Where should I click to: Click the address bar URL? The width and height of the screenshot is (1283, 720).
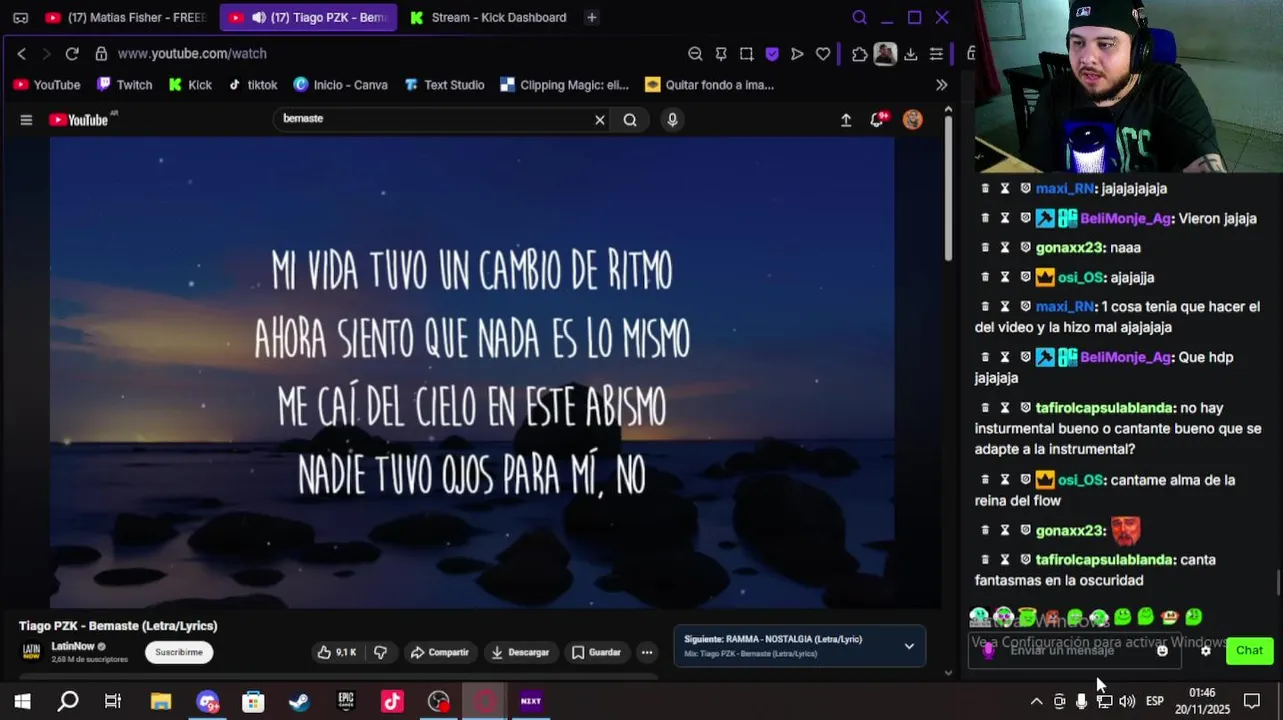pos(192,54)
